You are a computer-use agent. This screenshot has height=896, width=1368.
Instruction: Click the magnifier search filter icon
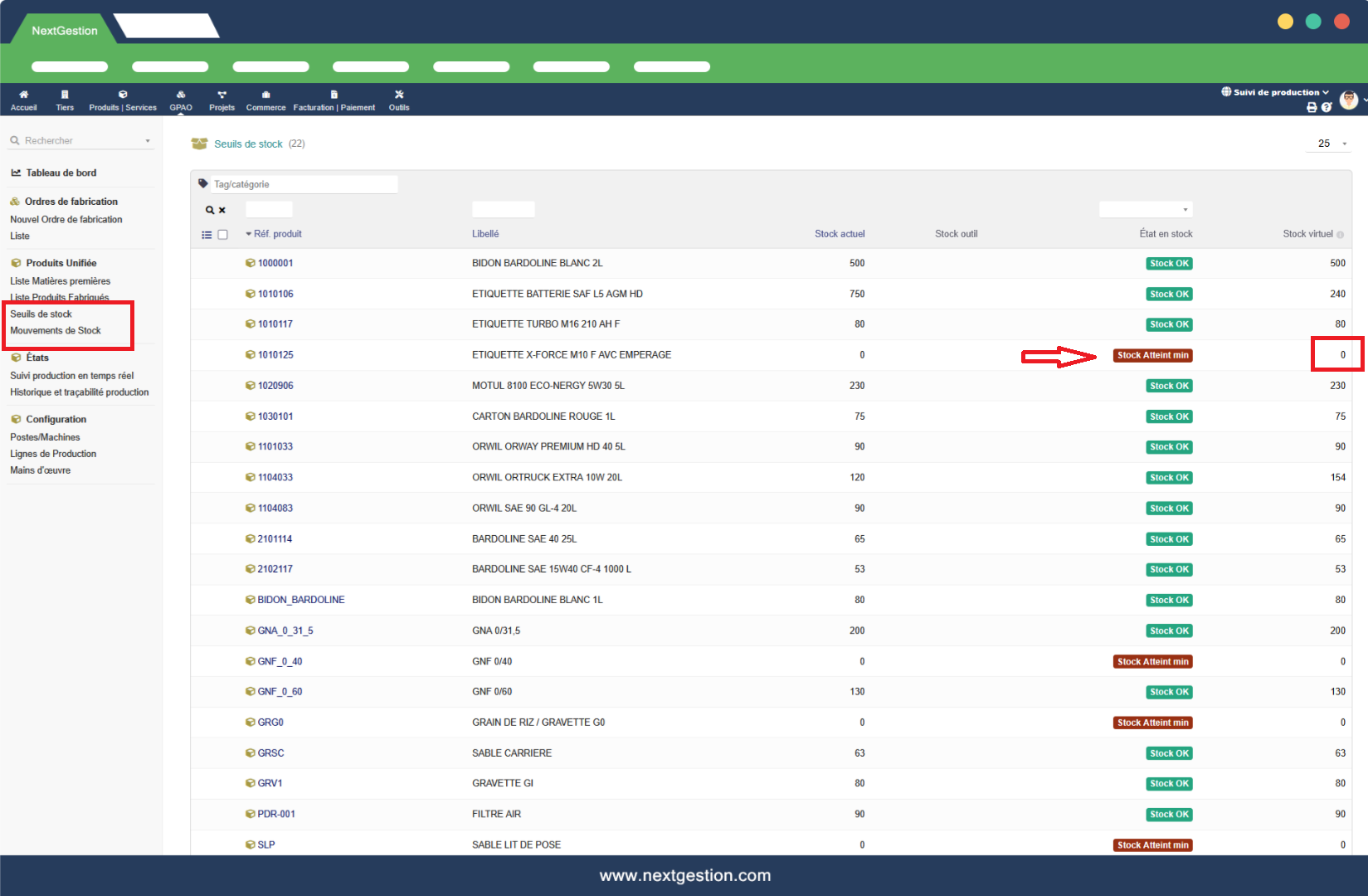click(x=210, y=210)
